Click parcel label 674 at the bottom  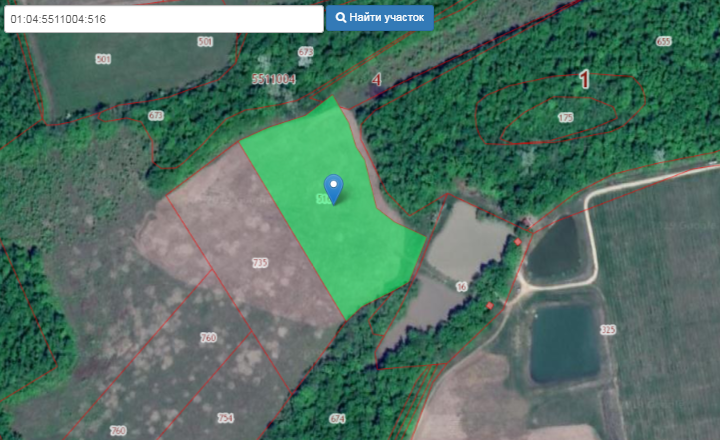[337, 418]
